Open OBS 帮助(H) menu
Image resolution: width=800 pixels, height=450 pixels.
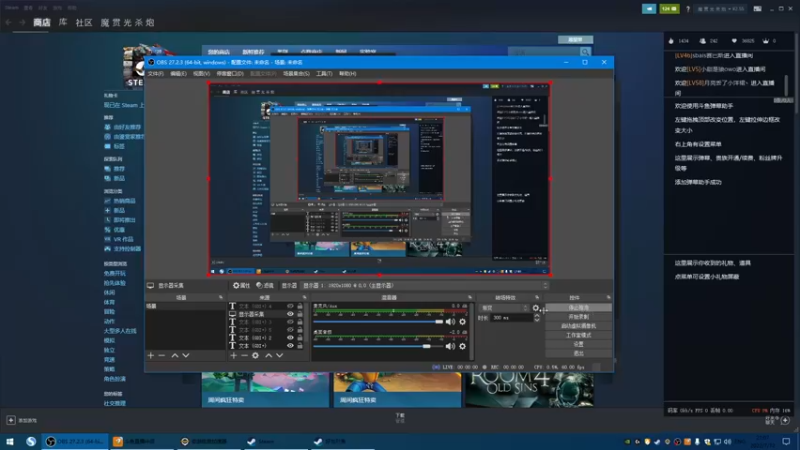[x=347, y=74]
